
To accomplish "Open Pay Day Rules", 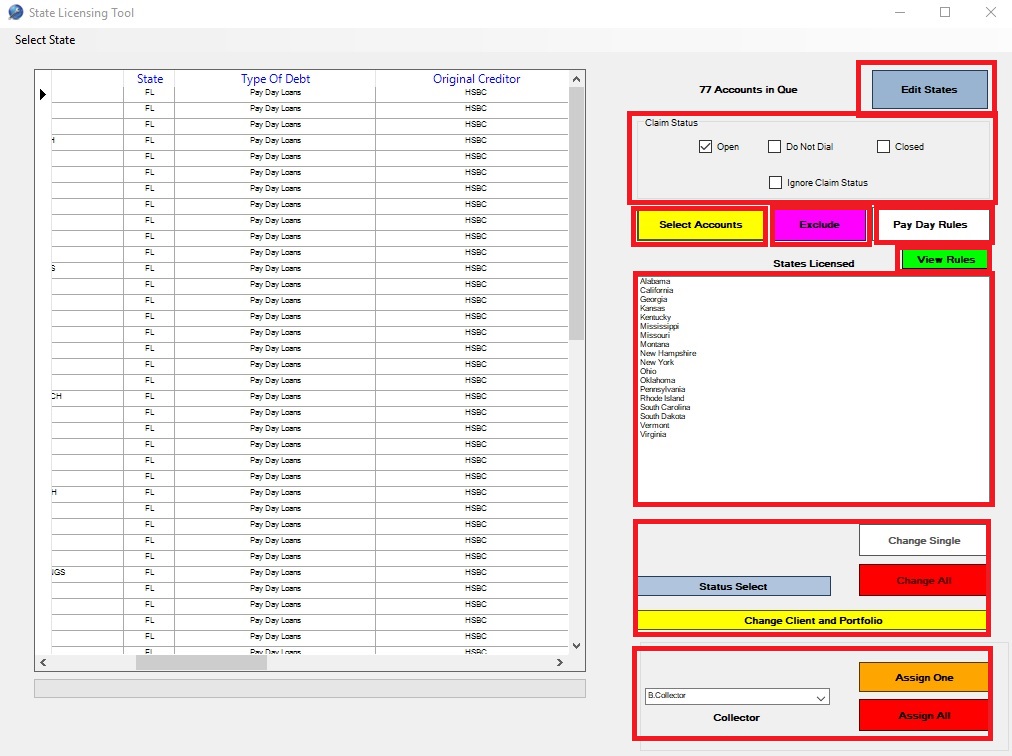I will pos(932,224).
